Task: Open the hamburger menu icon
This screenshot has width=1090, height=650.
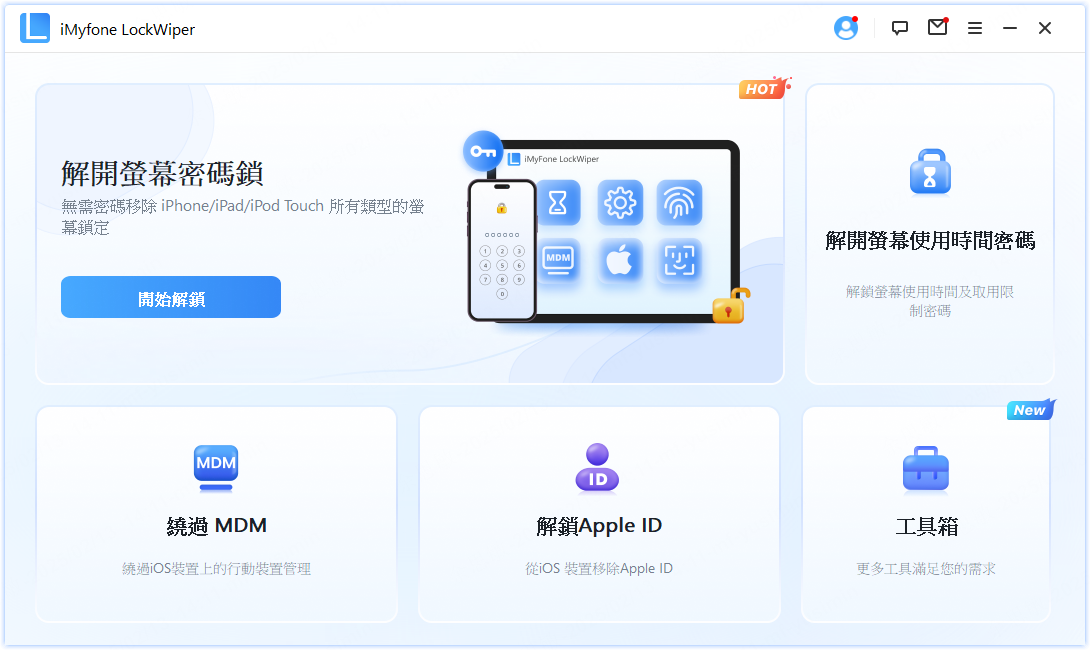Action: [975, 29]
